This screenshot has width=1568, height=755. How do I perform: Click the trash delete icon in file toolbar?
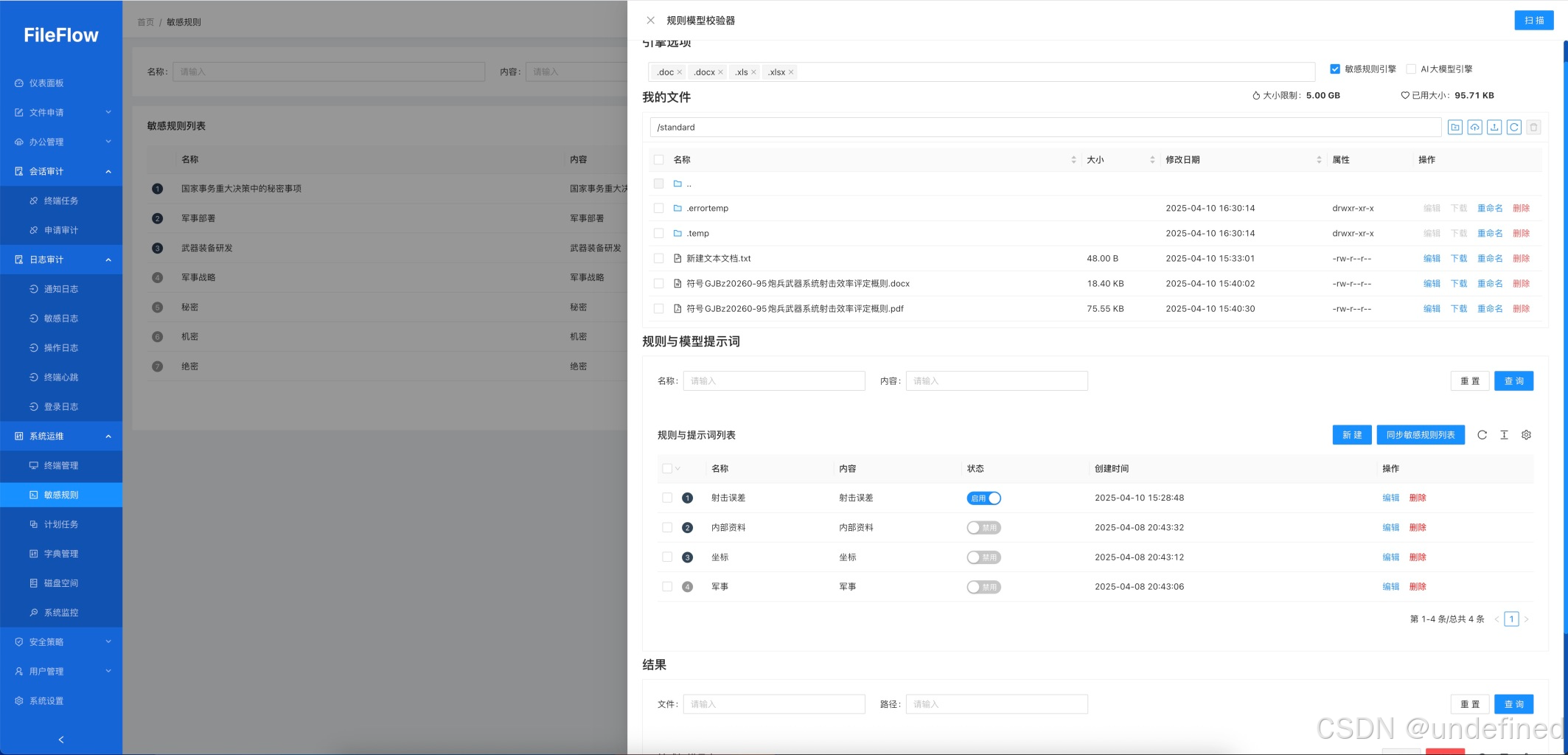point(1534,128)
